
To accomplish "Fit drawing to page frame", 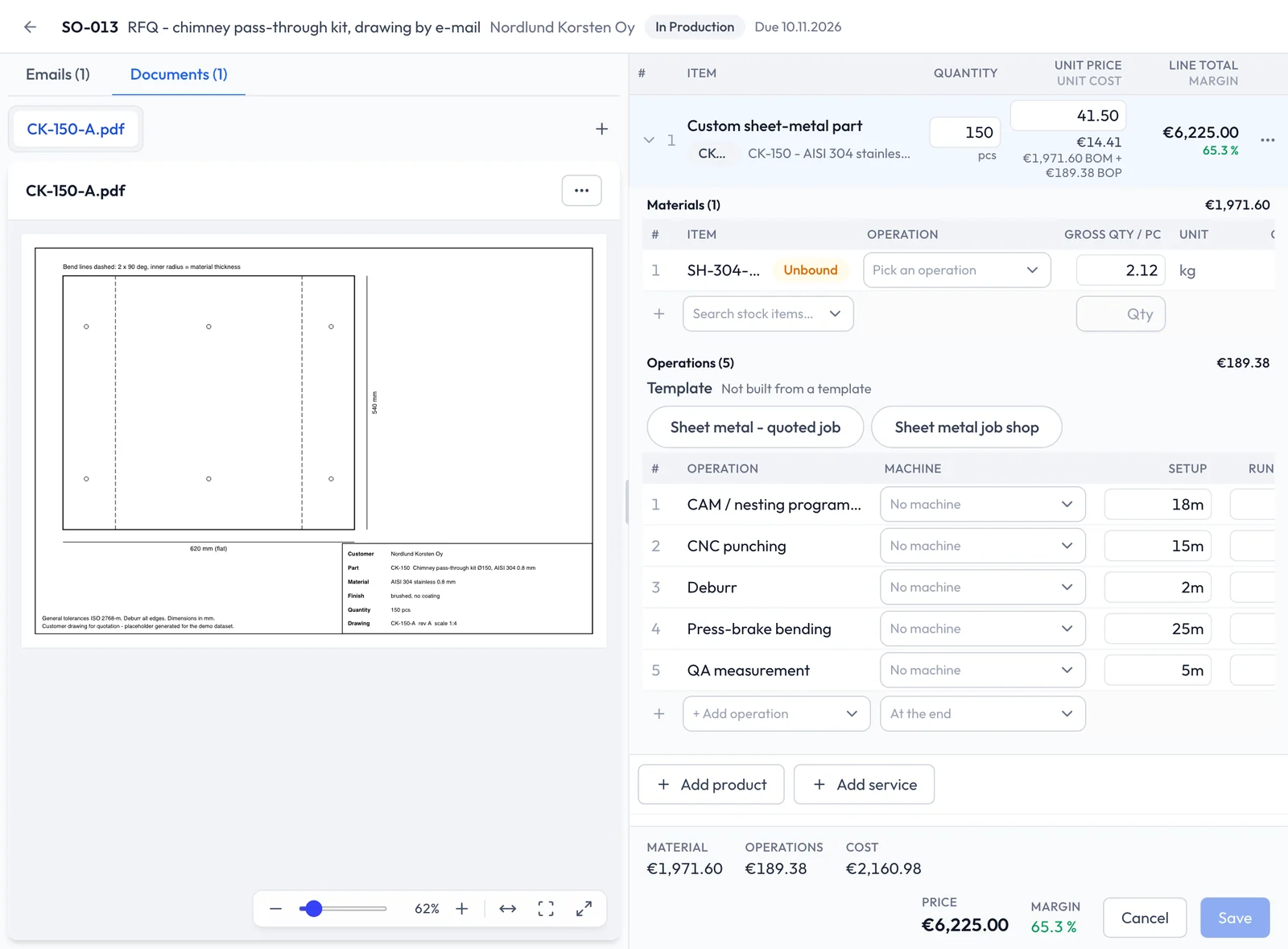I will [546, 909].
